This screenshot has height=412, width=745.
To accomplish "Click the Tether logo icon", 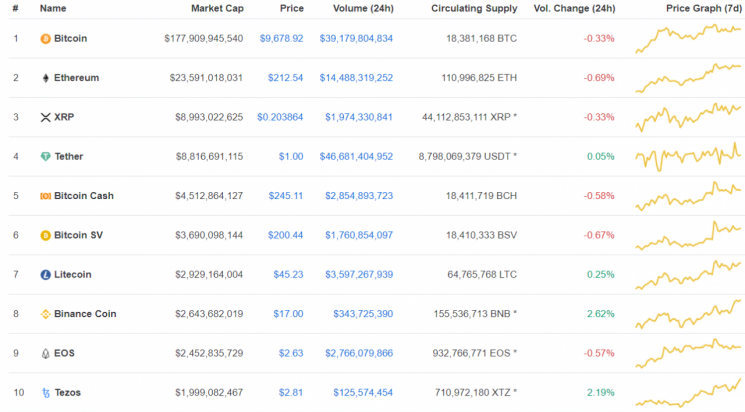I will 45,156.
